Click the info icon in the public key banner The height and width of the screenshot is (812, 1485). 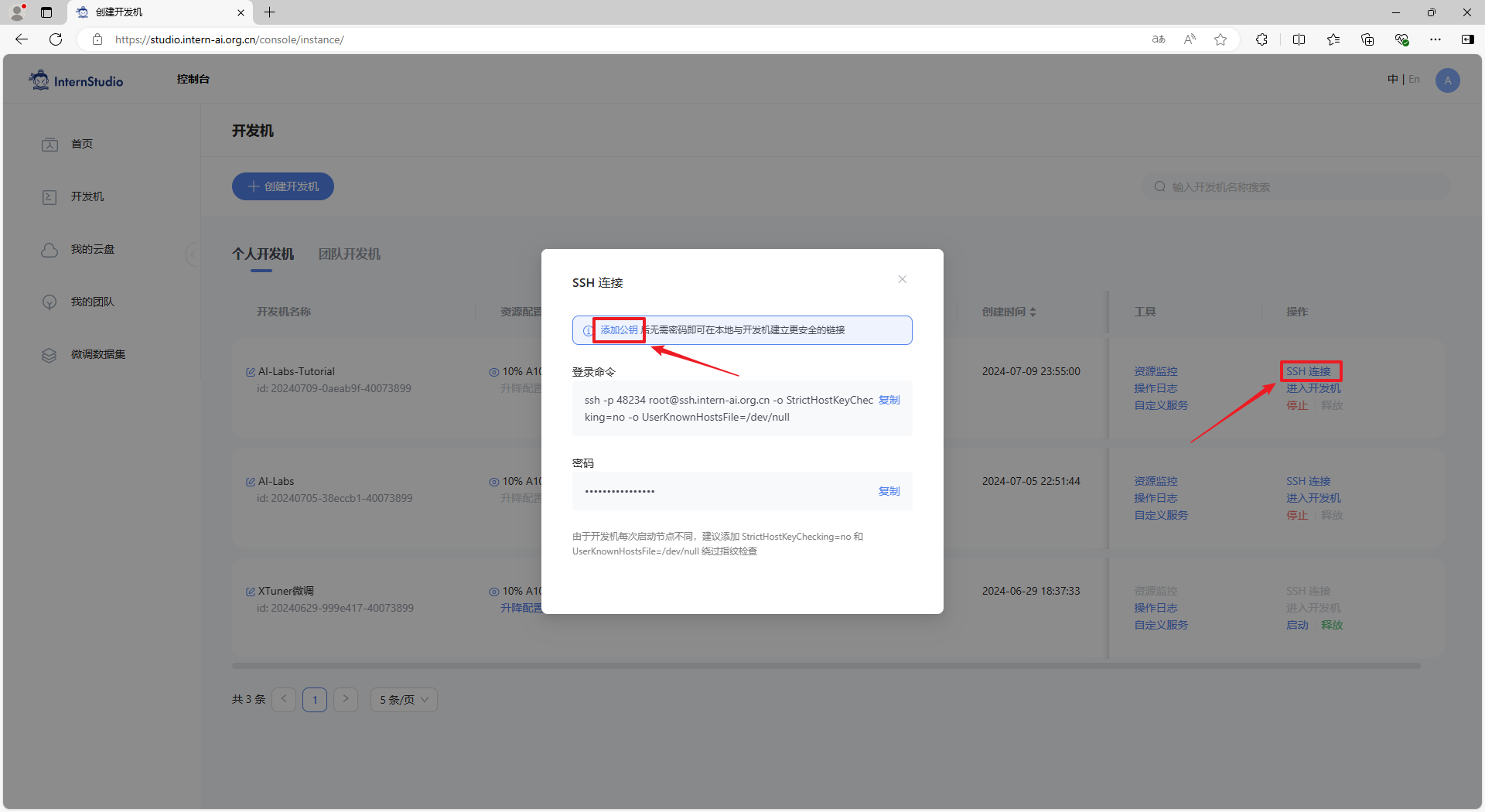click(x=588, y=330)
